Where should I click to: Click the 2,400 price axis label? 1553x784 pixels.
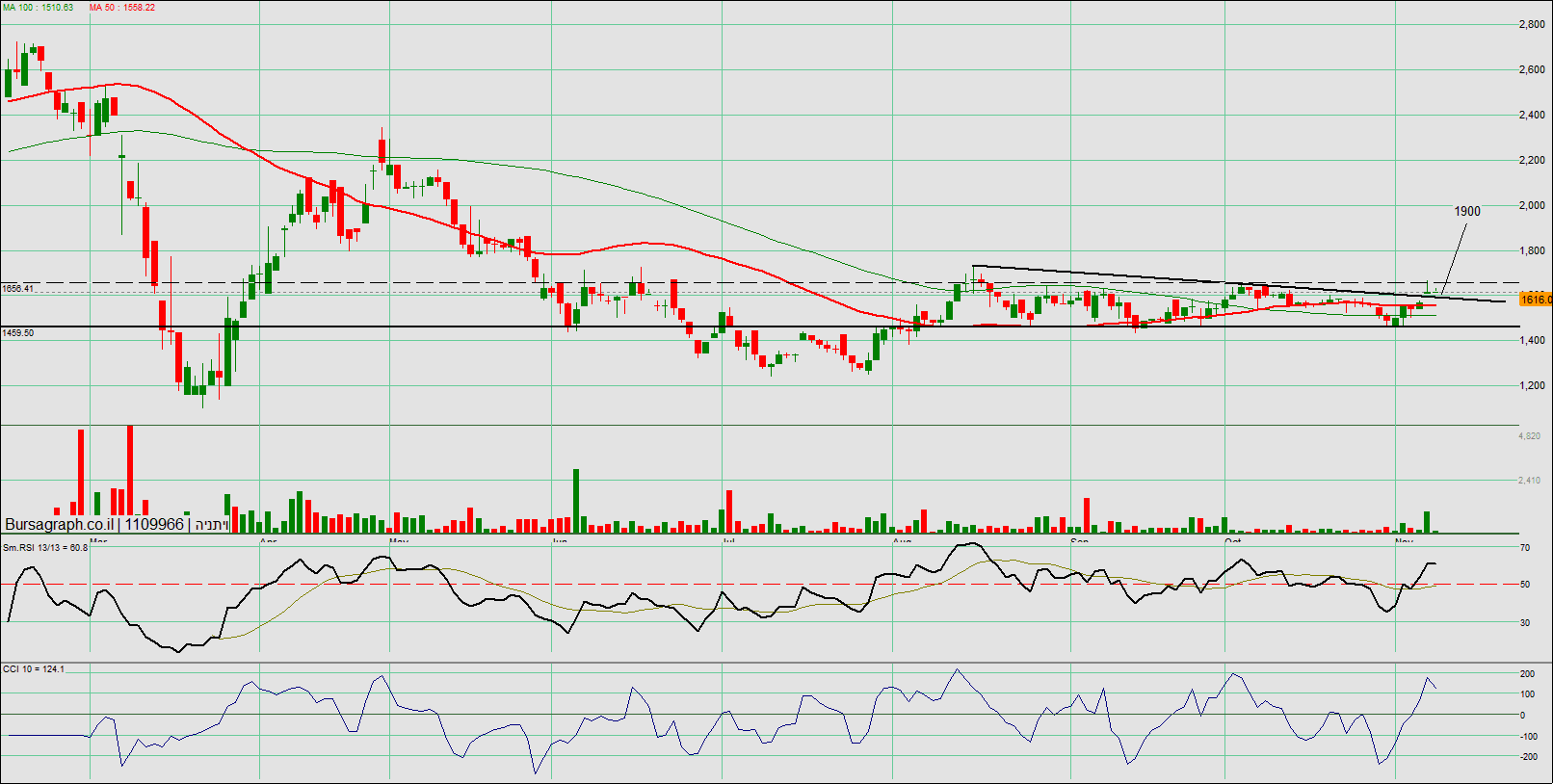pyautogui.click(x=1532, y=116)
